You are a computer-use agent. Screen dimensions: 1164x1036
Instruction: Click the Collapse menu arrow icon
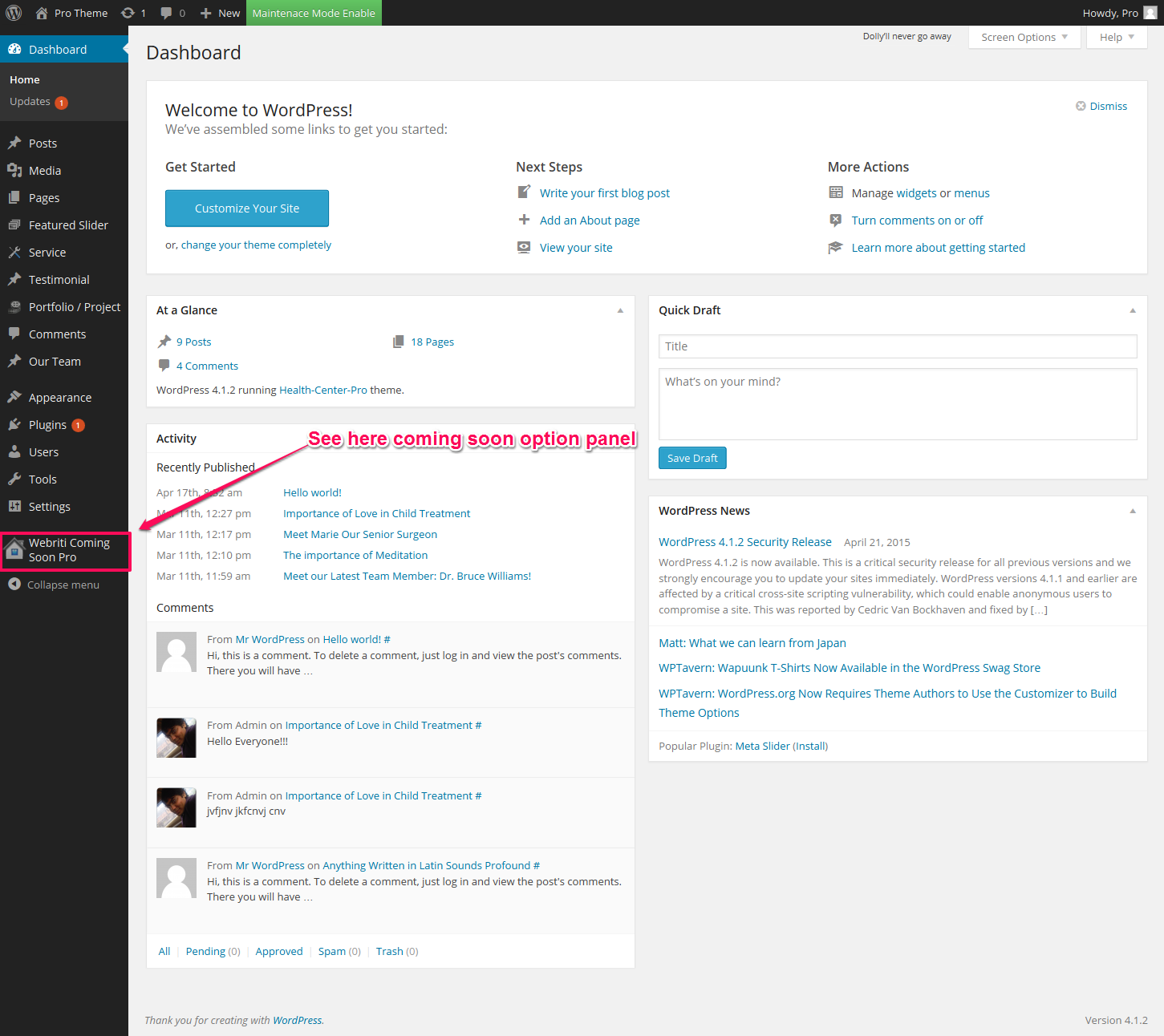14,584
